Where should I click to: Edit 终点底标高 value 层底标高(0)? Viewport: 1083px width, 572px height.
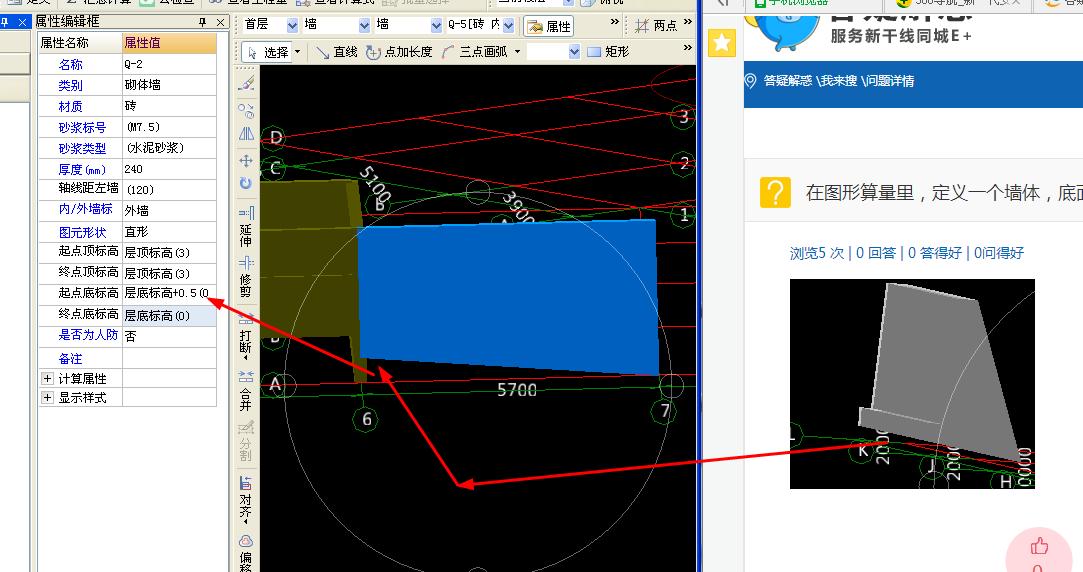tap(169, 316)
